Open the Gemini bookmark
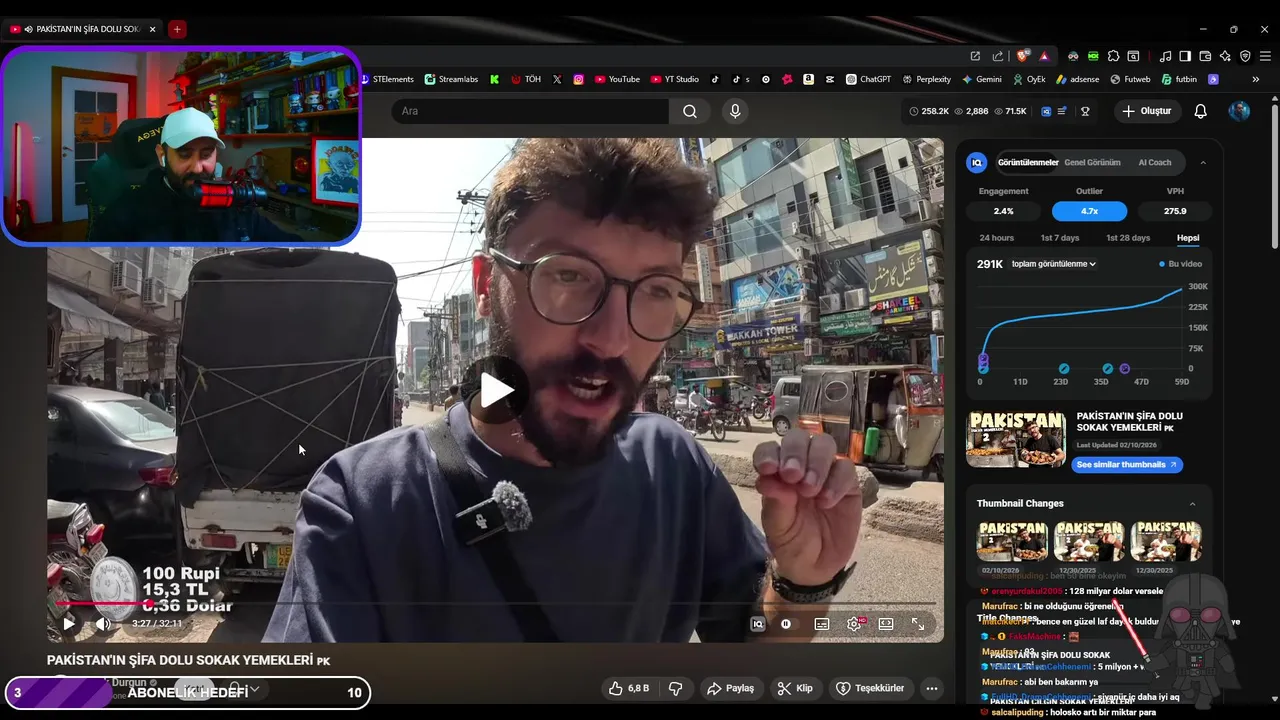The image size is (1280, 720). 982,79
